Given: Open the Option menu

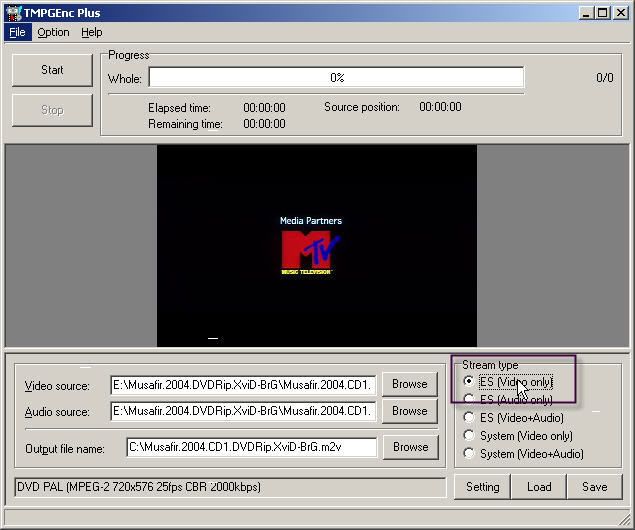Looking at the screenshot, I should (53, 32).
